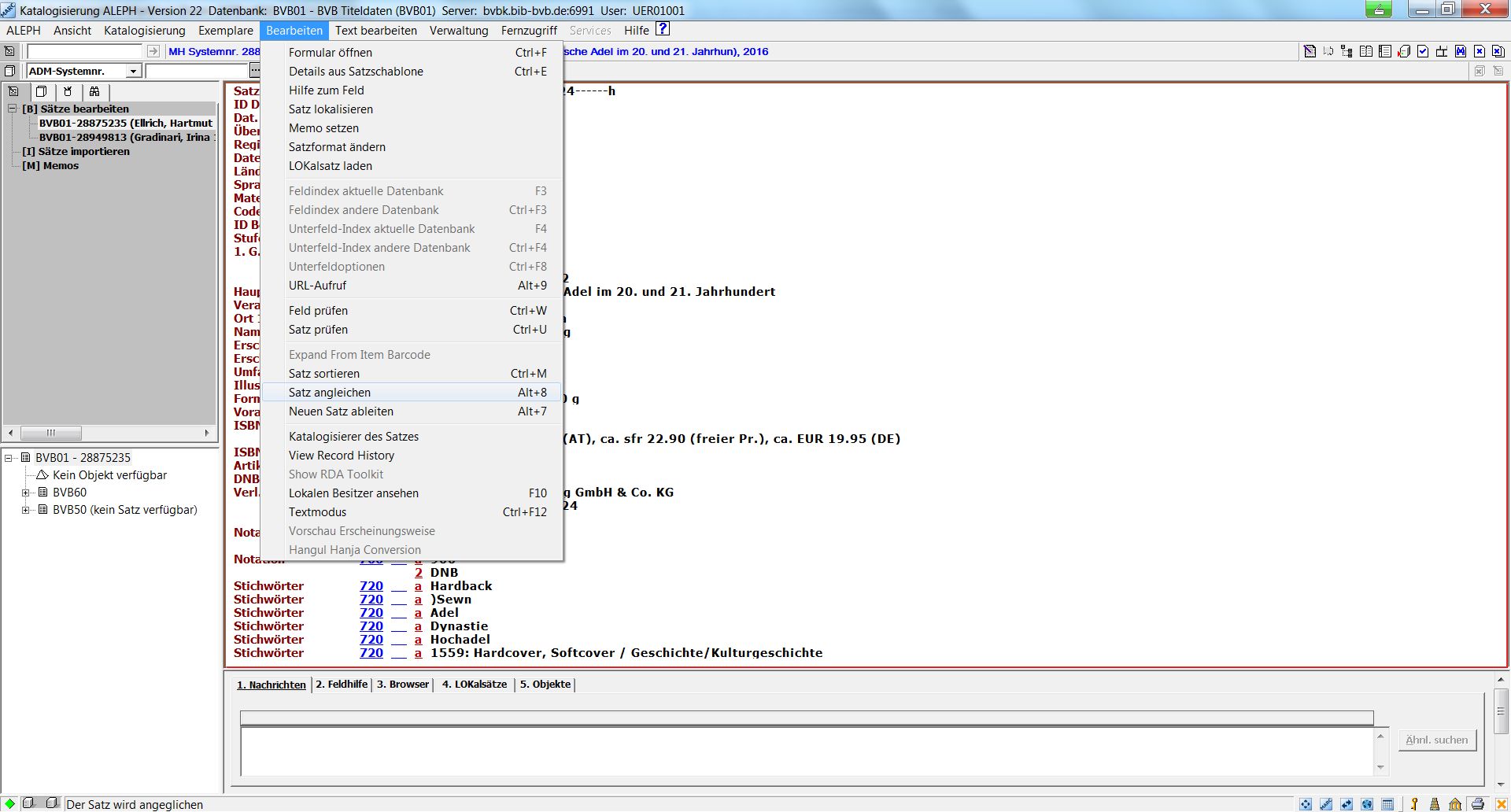
Task: Collapse the Sätze bearbeiten tree node
Action: pos(13,109)
